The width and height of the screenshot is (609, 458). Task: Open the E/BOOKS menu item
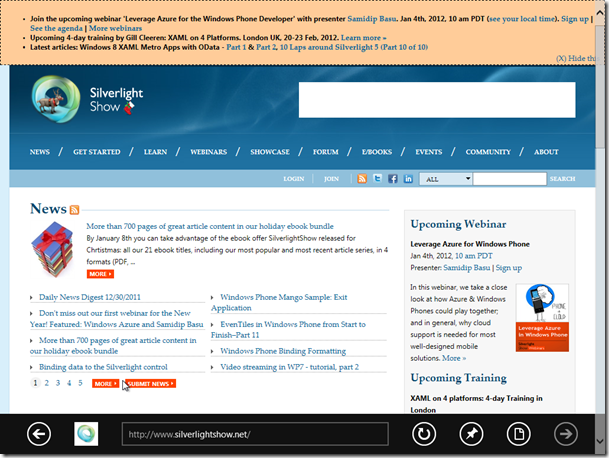pos(377,152)
